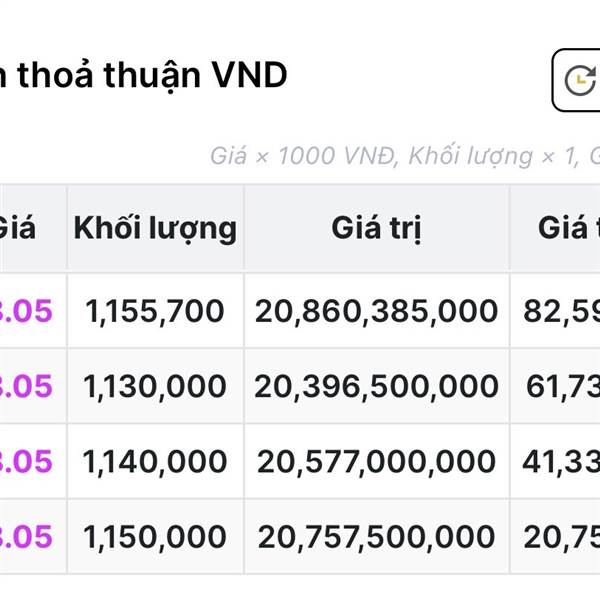Click the 'thoả thuận VND' page title
The image size is (600, 600).
pyautogui.click(x=144, y=74)
